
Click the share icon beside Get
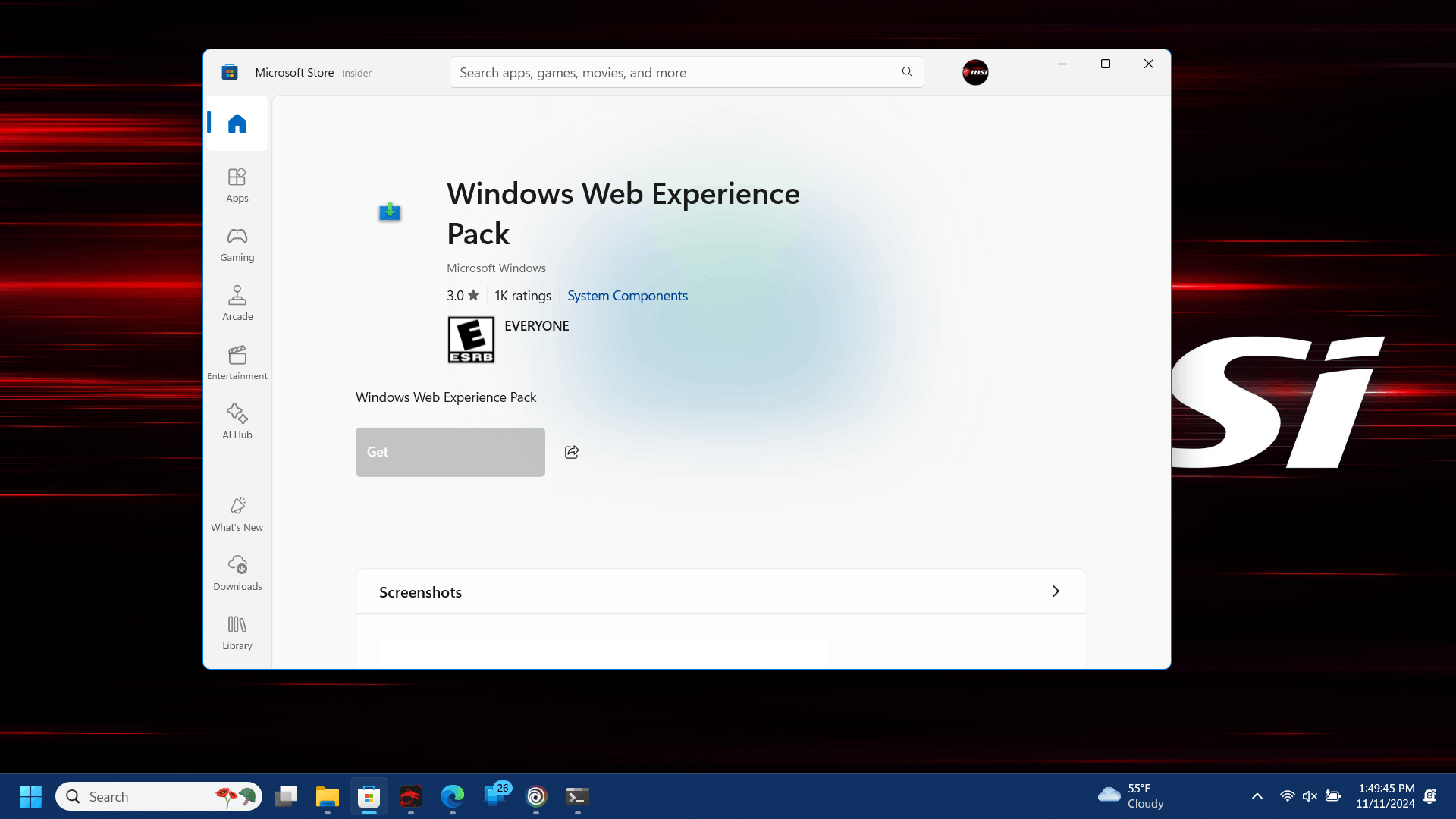pos(572,452)
